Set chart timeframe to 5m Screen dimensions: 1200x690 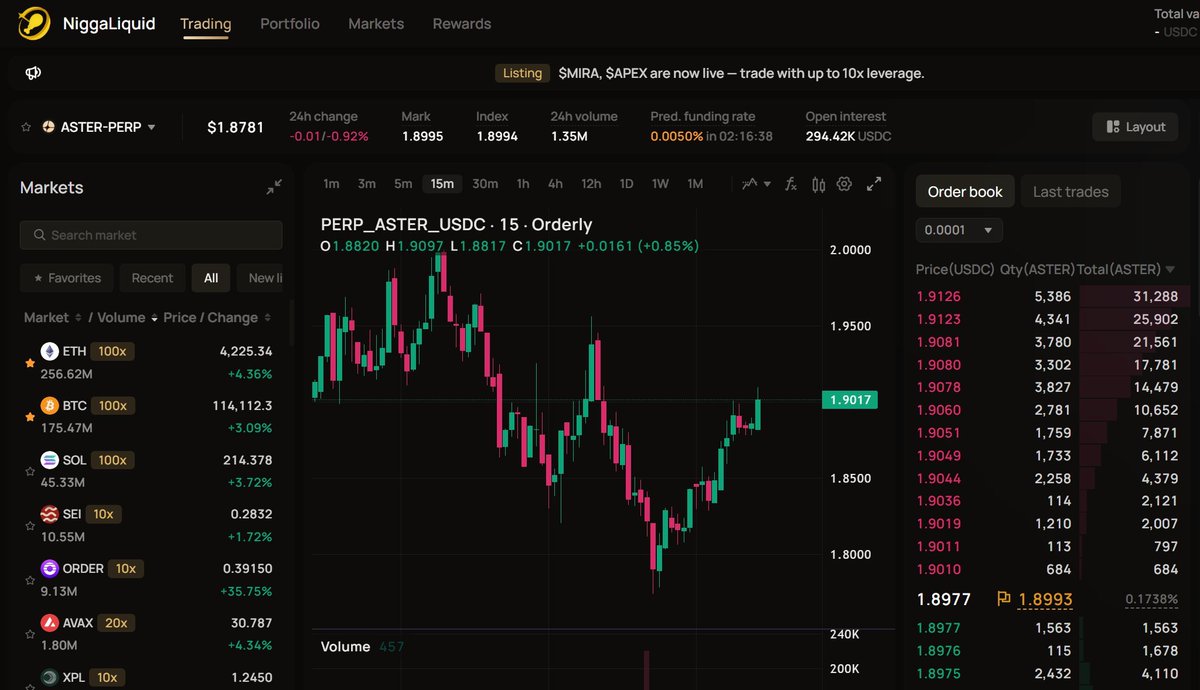point(403,184)
